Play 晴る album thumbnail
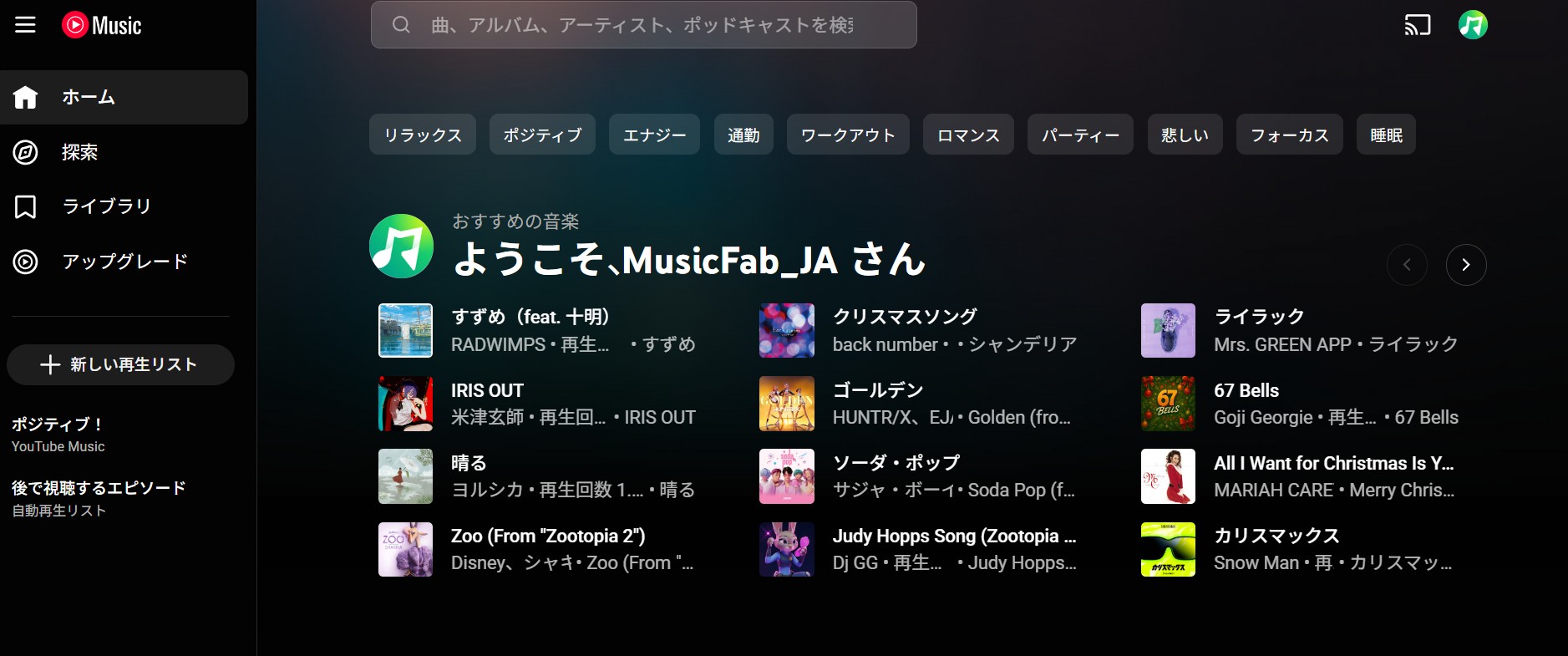This screenshot has width=1568, height=656. click(x=405, y=476)
